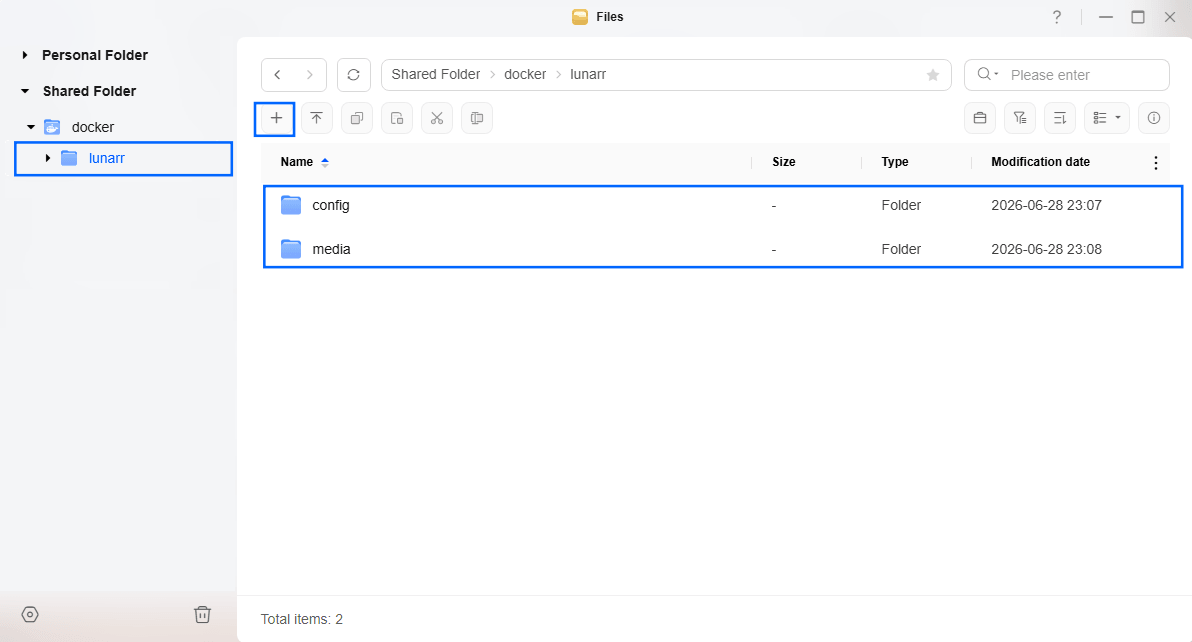Click the Paste-to toolbar icon beside Cut

397,119
